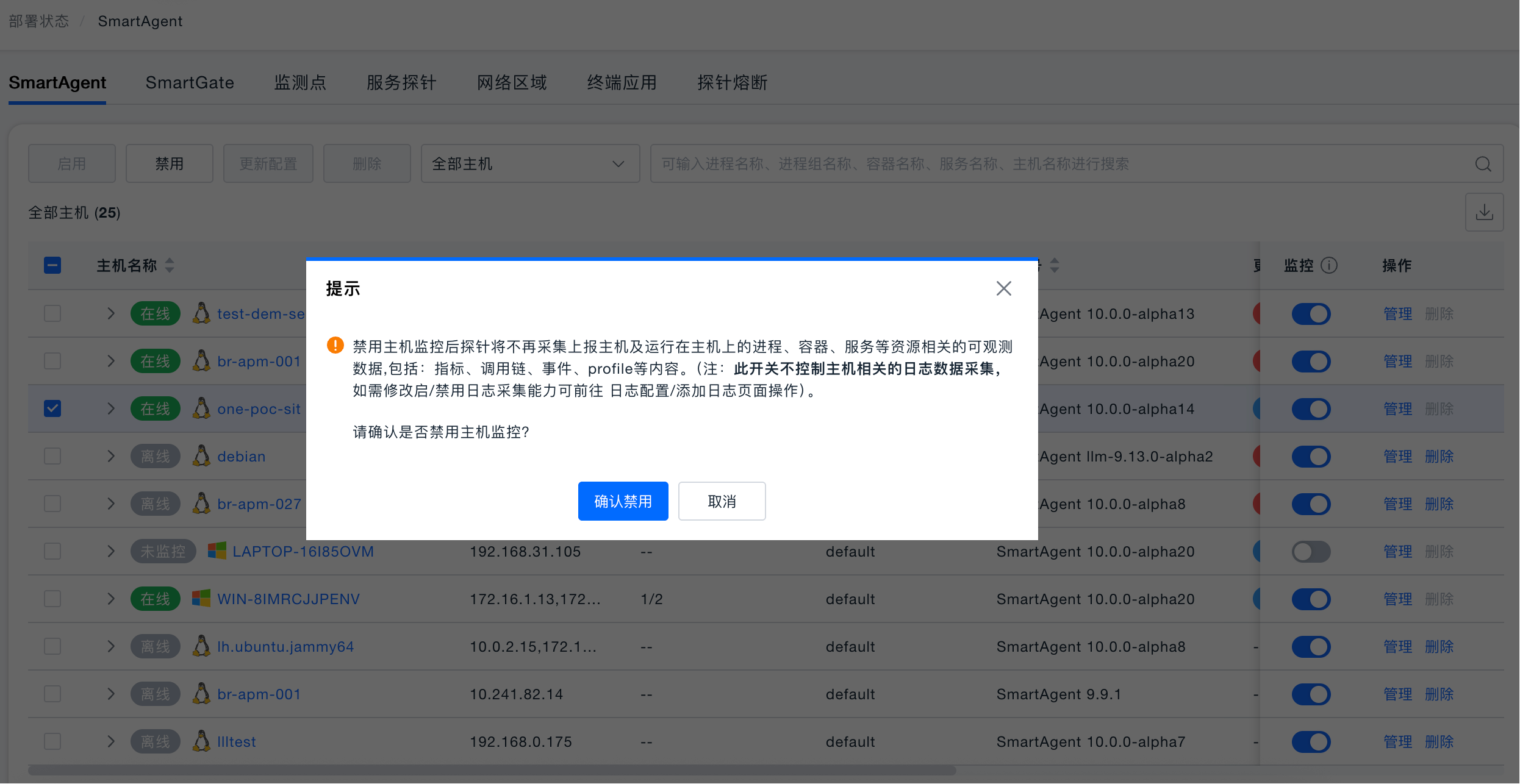Expand the lh.ubuntu.jammy64 host row
Viewport: 1520px width, 784px height.
pyautogui.click(x=110, y=646)
